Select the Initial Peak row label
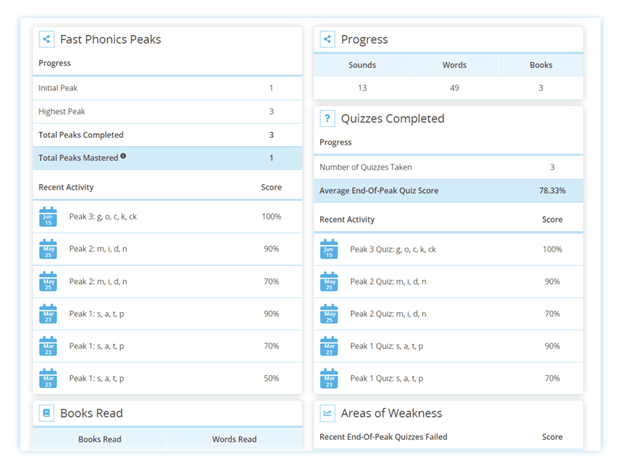624x476 pixels. (x=58, y=88)
